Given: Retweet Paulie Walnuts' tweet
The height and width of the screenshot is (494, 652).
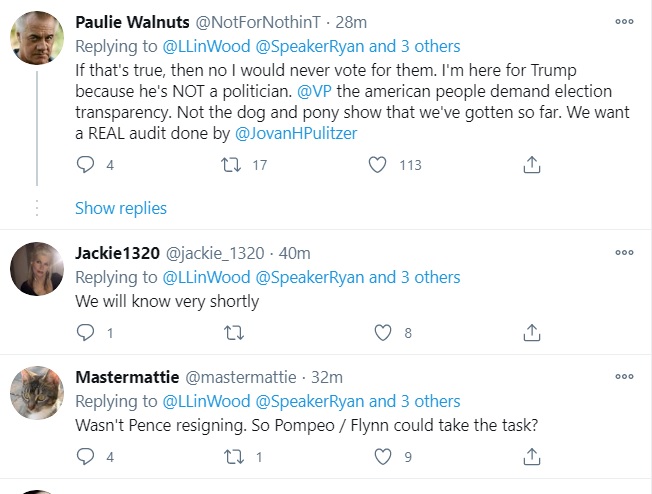Looking at the screenshot, I should pos(231,165).
